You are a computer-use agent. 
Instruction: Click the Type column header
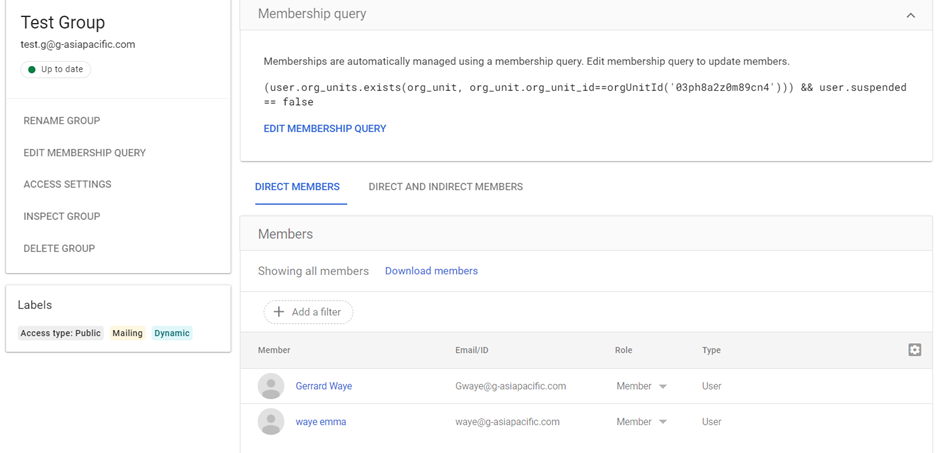[x=712, y=350]
